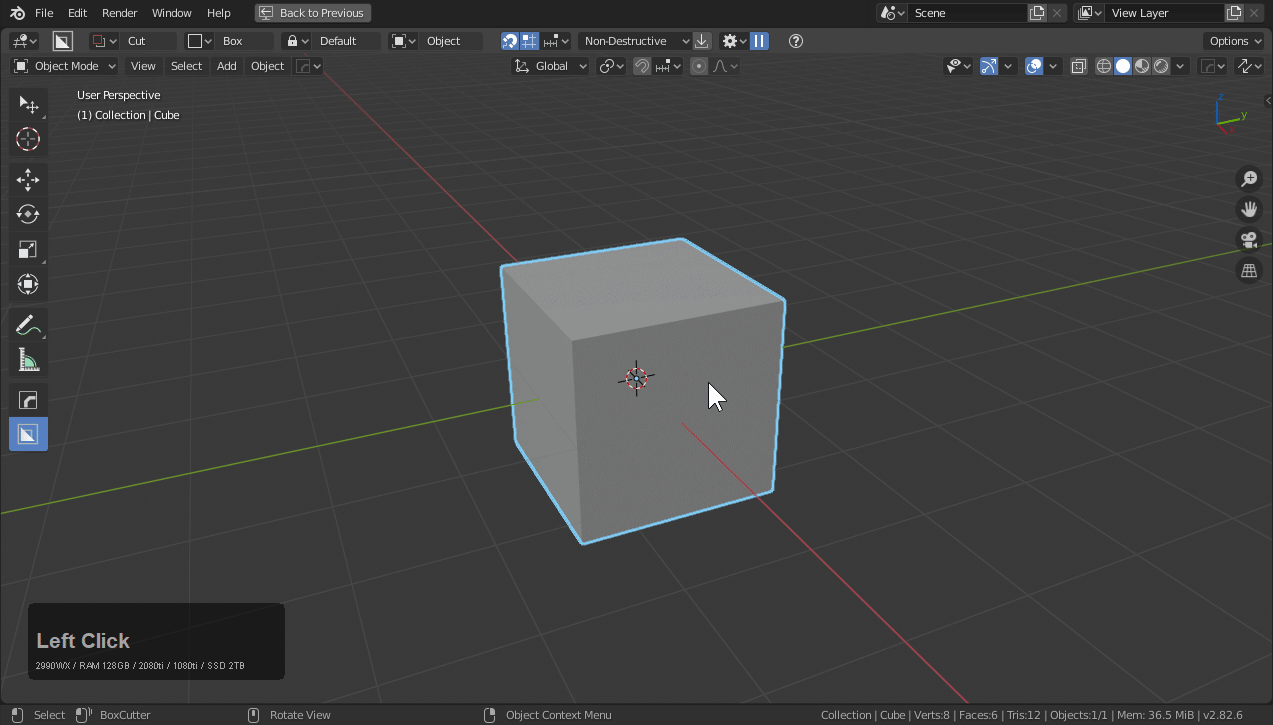Select the Move tool in the toolbar
The image size is (1273, 725).
(28, 180)
